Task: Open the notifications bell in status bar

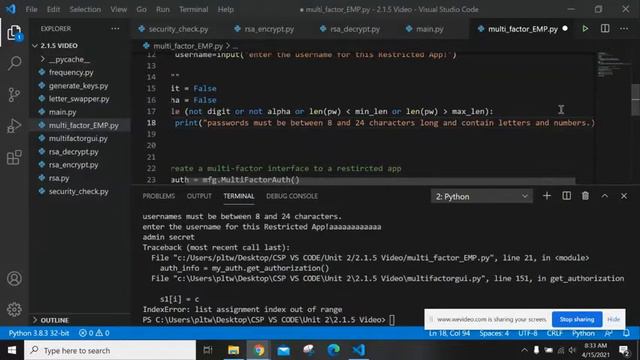Action: coord(626,333)
